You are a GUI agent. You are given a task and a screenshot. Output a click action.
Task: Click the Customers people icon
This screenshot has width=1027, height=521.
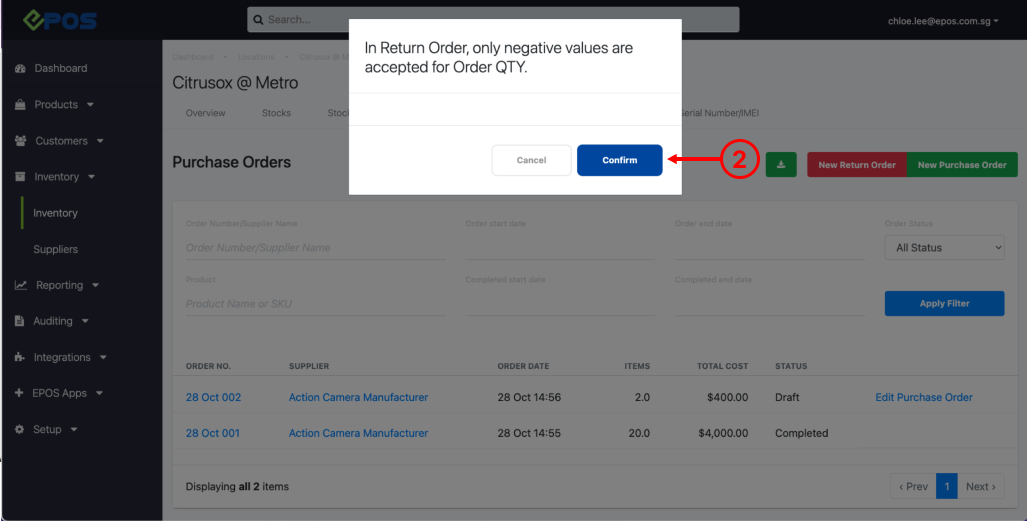(x=20, y=141)
